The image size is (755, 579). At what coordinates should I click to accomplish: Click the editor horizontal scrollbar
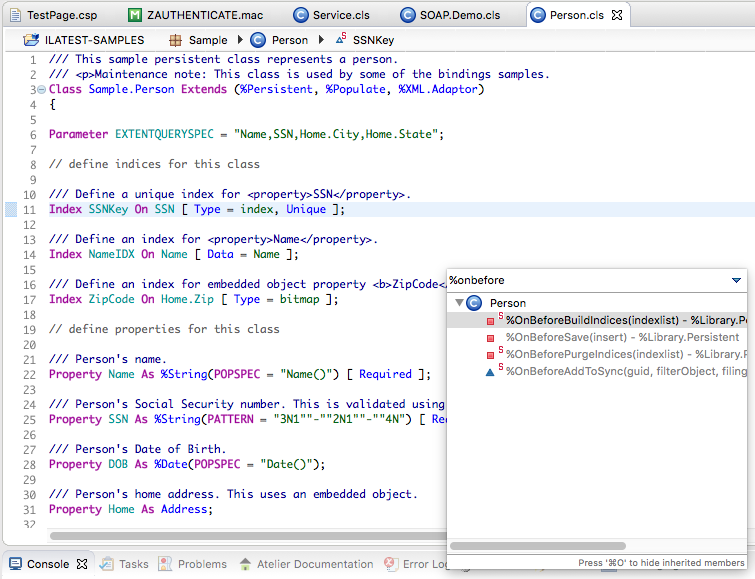tap(247, 536)
